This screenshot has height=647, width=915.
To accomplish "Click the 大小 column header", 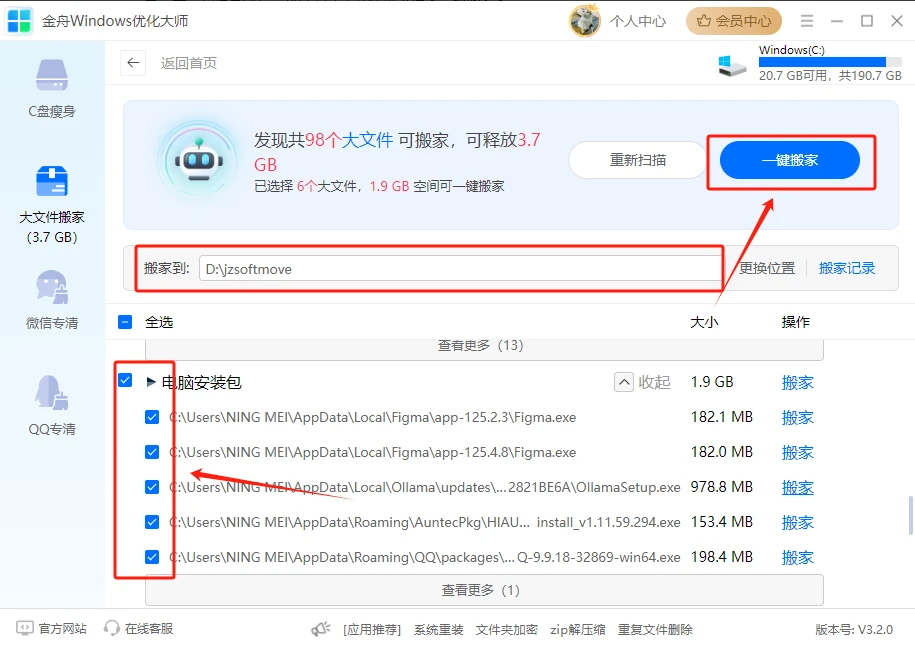I will 704,322.
